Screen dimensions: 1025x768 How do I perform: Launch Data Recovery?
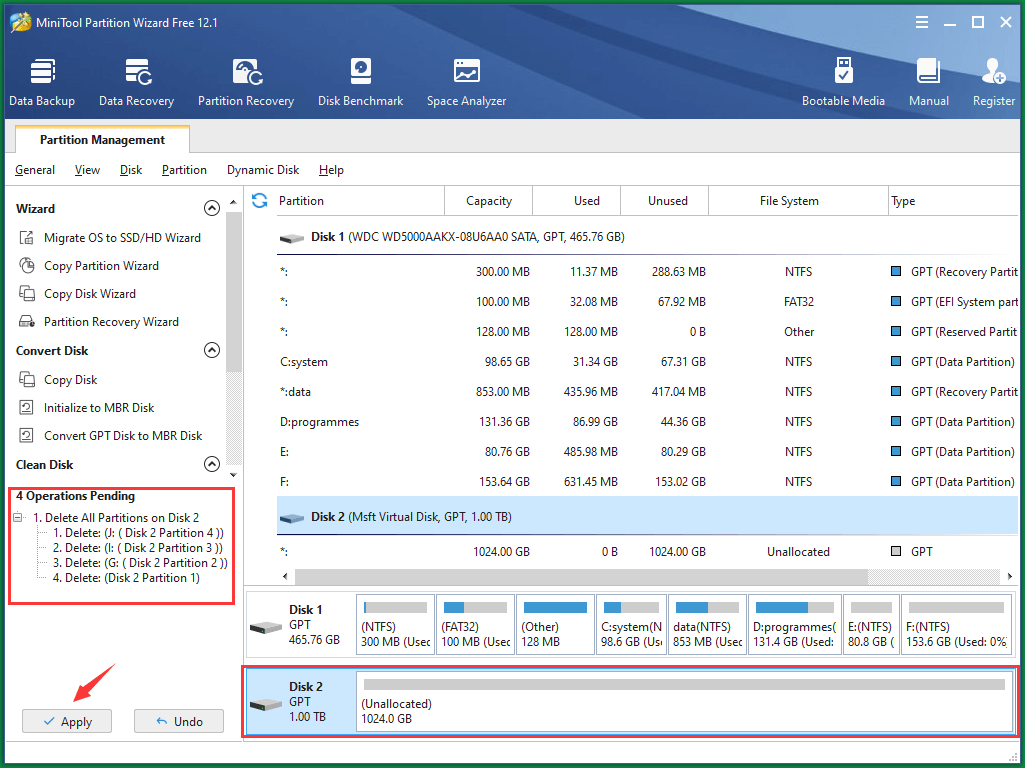pyautogui.click(x=137, y=82)
